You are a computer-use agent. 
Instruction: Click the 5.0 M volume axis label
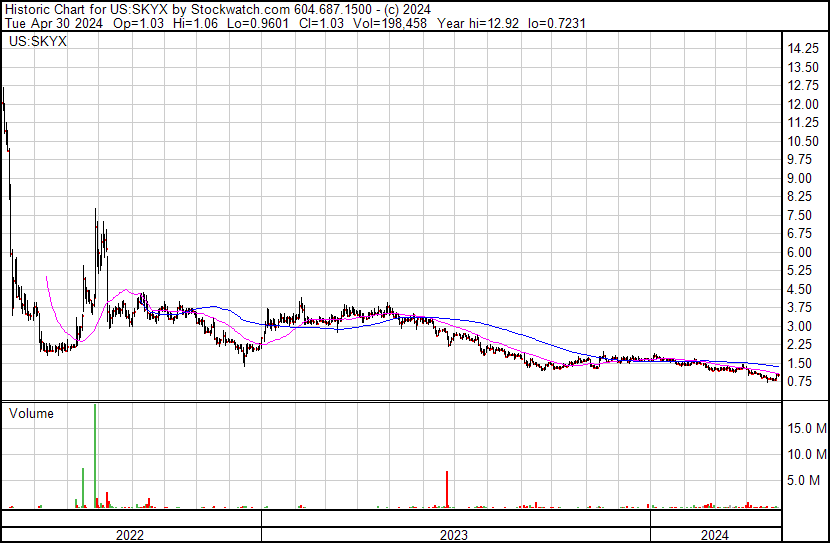click(803, 480)
